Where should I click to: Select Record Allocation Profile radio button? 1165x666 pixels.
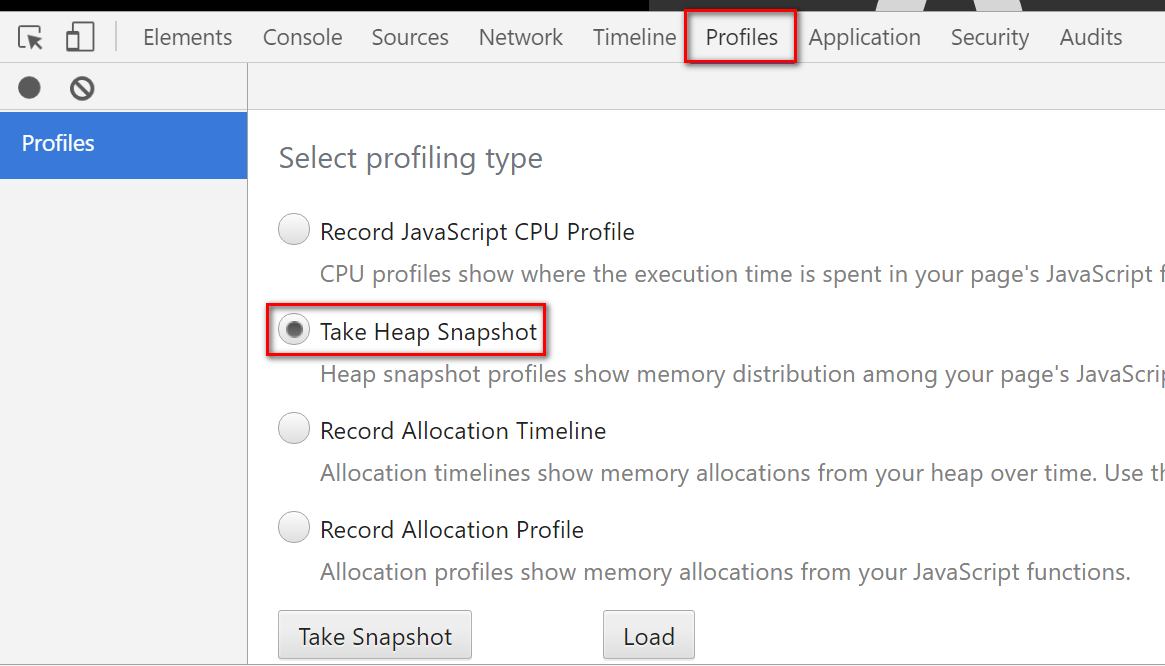pos(294,528)
